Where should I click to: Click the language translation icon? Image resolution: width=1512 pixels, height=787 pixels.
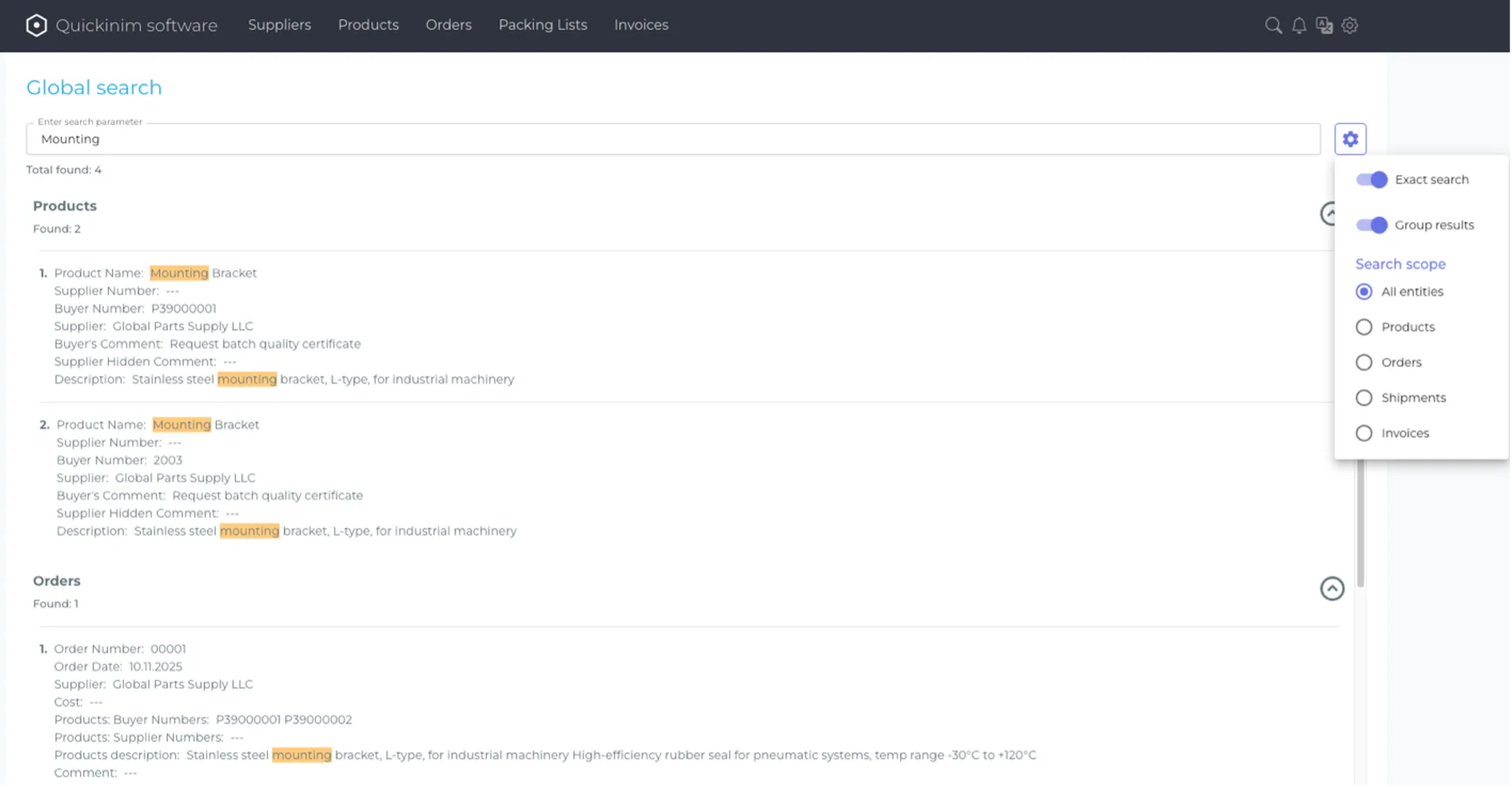click(1324, 25)
